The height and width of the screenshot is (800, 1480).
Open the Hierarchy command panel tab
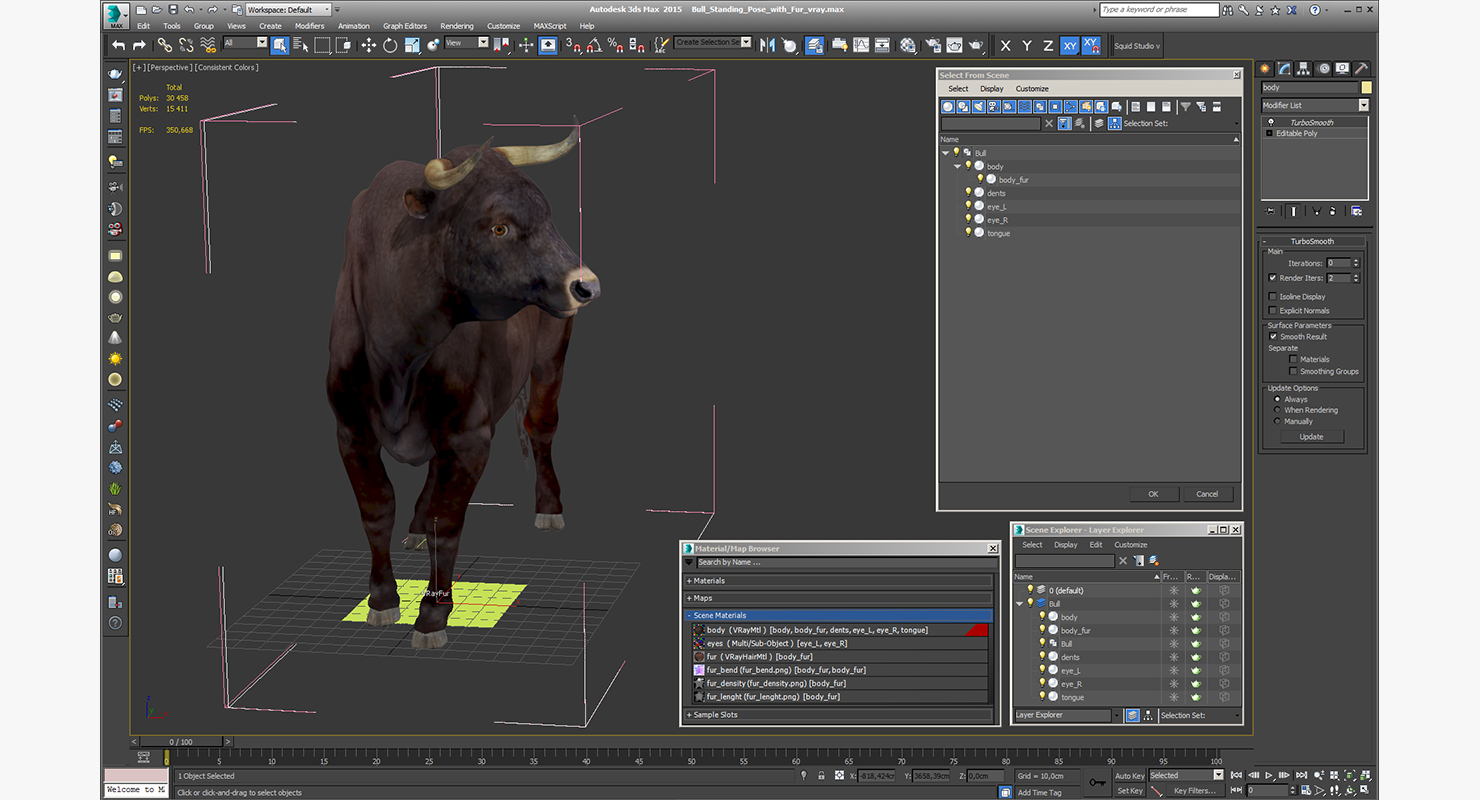click(x=1305, y=69)
